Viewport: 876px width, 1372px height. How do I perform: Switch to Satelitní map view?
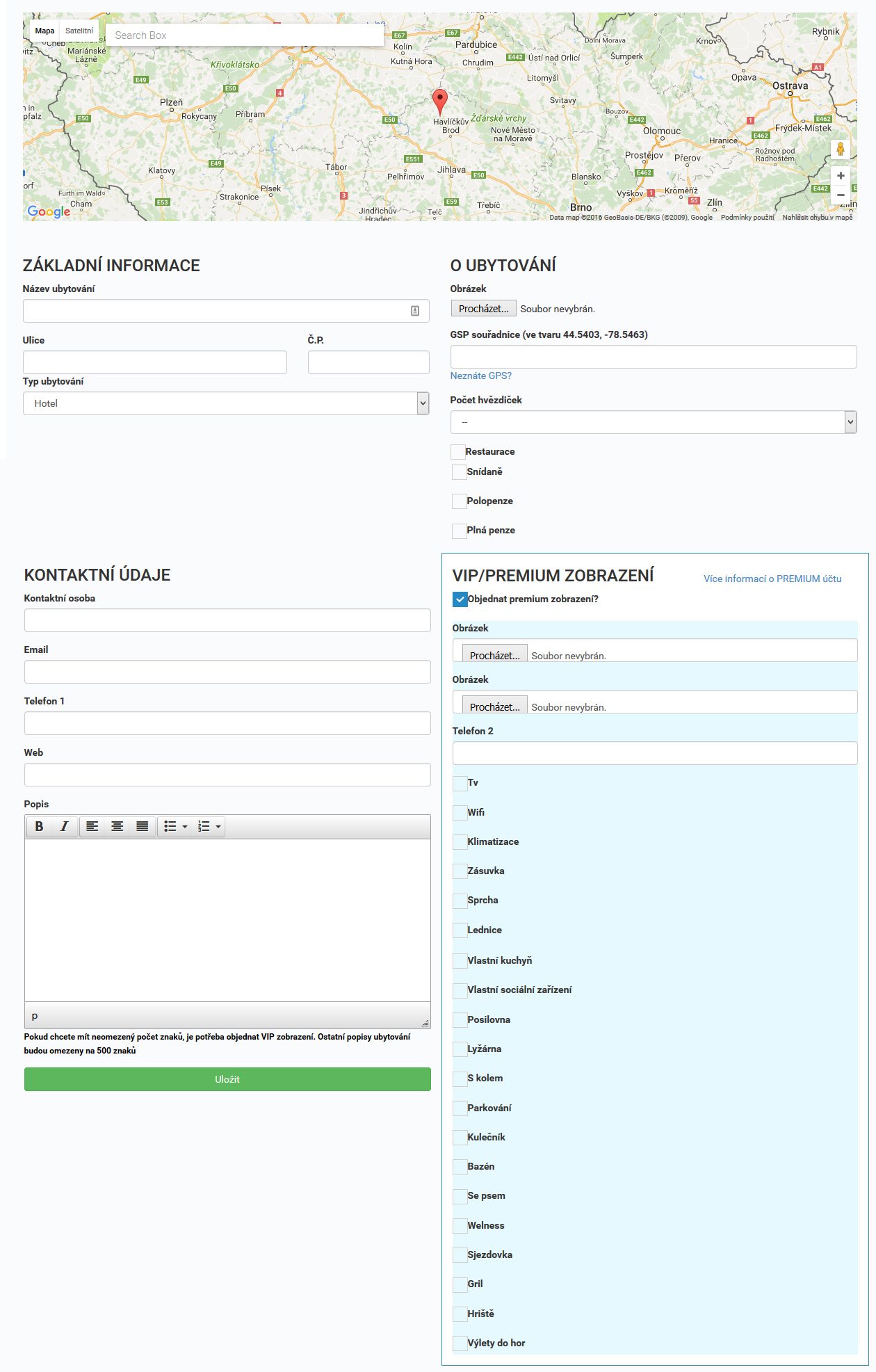coord(79,31)
